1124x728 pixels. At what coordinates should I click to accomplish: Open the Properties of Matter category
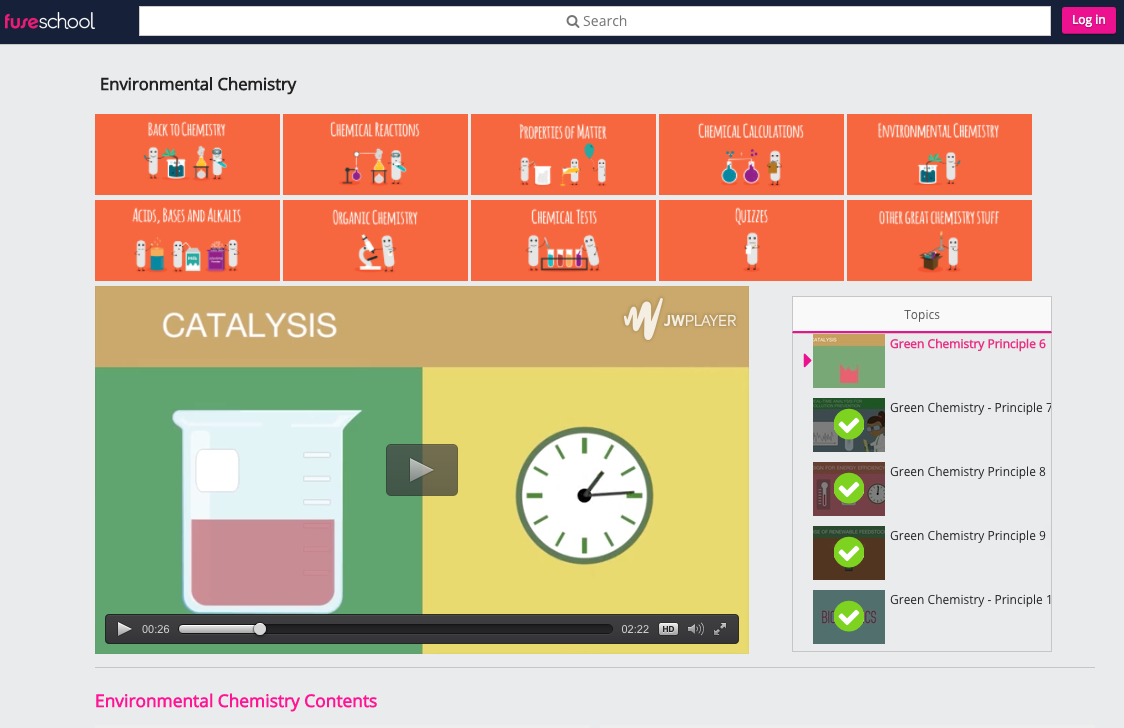pos(563,154)
